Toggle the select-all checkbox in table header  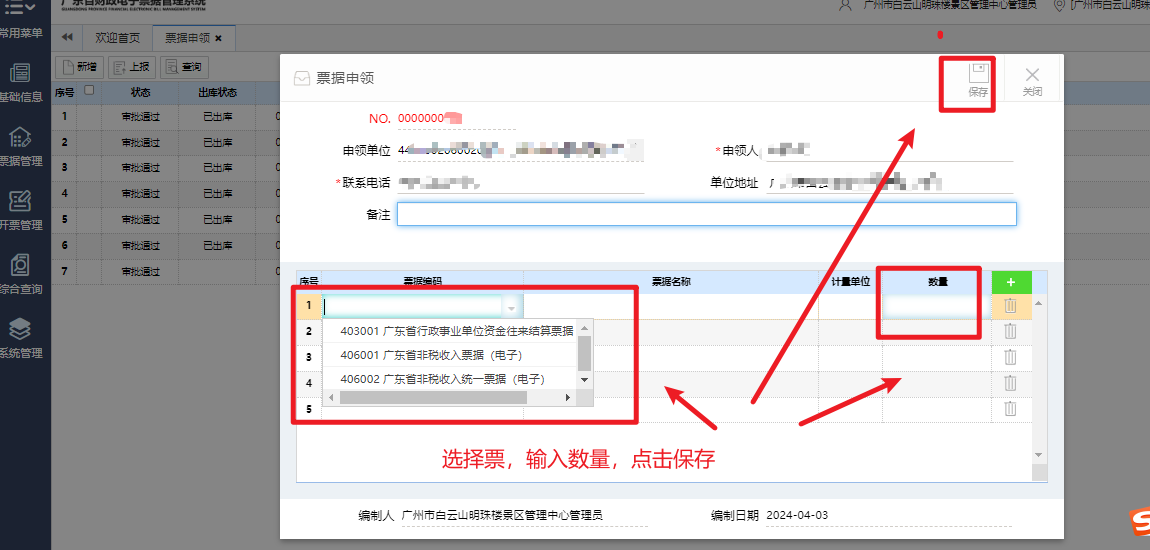(x=89, y=91)
